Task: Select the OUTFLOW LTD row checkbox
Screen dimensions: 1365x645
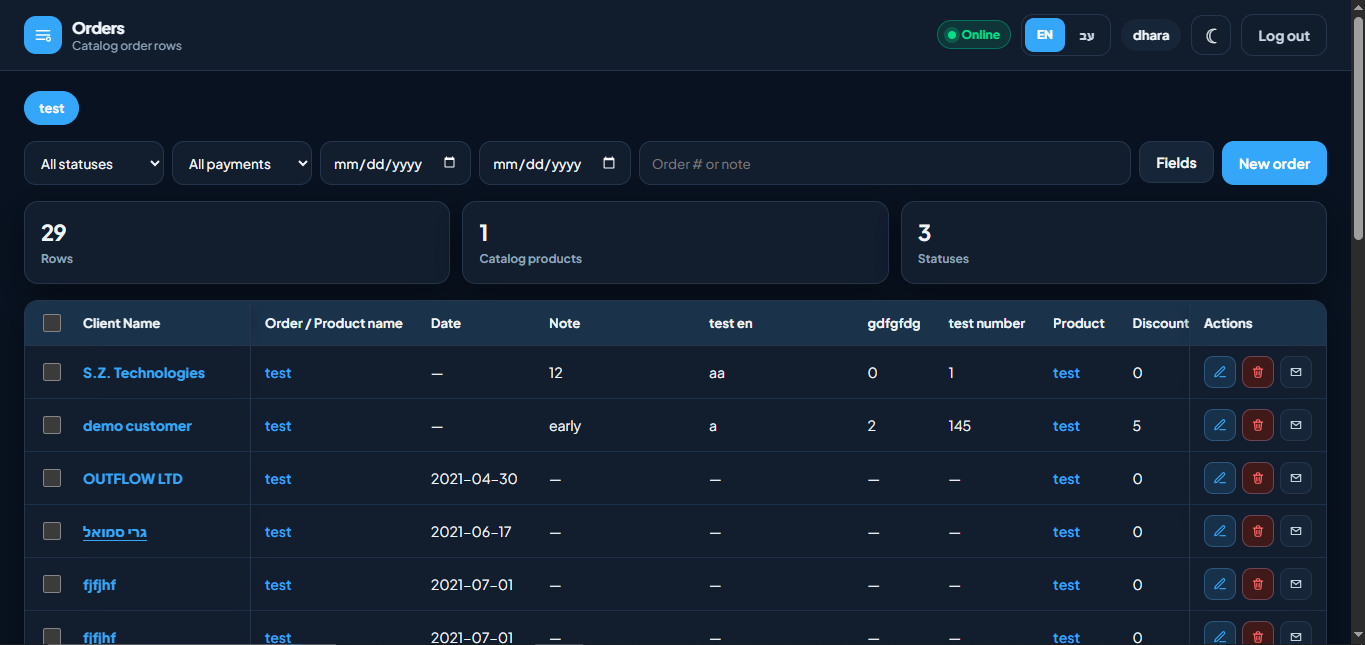Action: pyautogui.click(x=52, y=478)
